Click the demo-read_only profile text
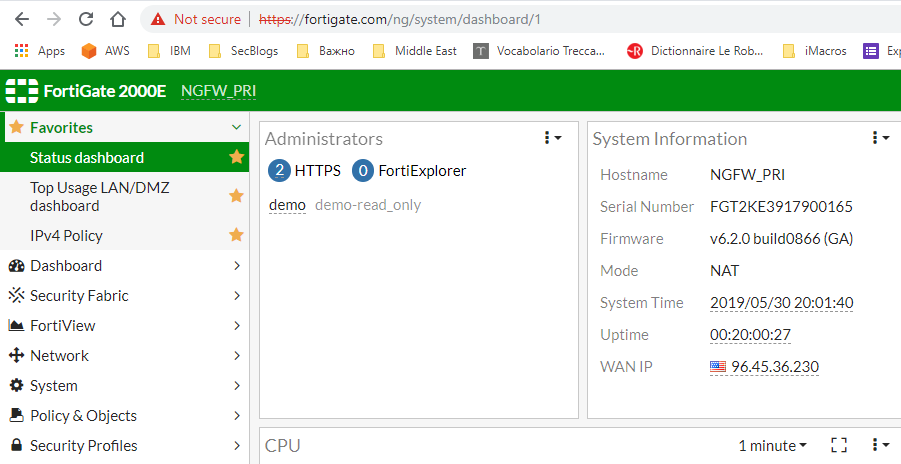This screenshot has width=901, height=464. [368, 205]
